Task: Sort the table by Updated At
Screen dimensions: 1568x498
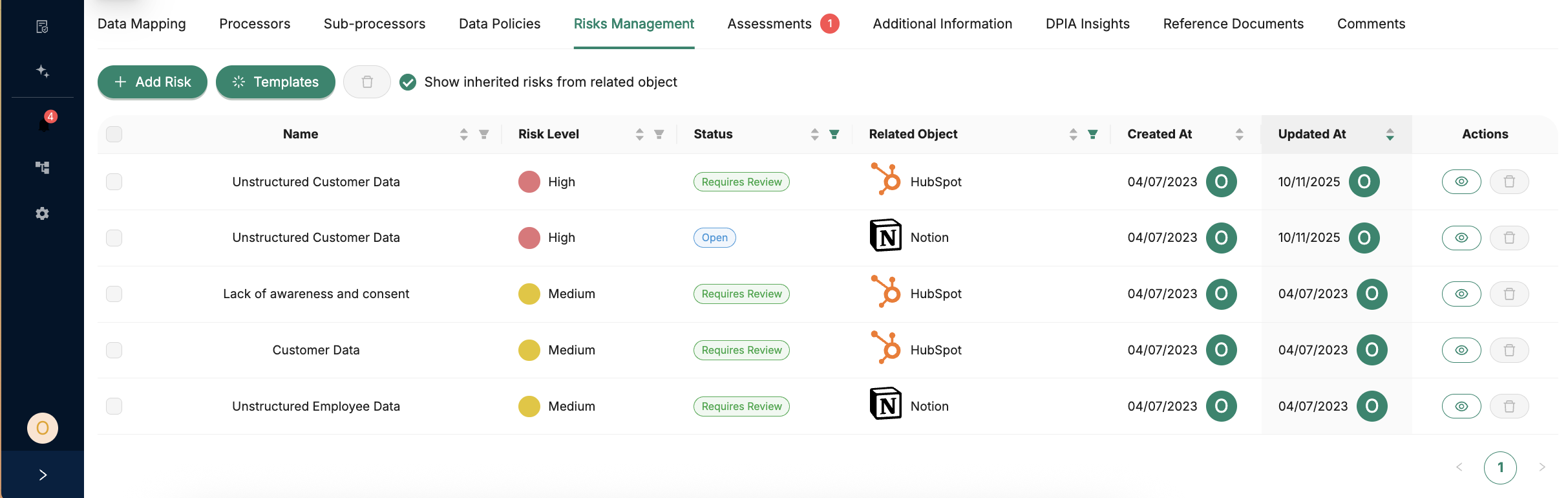Action: [x=1390, y=134]
